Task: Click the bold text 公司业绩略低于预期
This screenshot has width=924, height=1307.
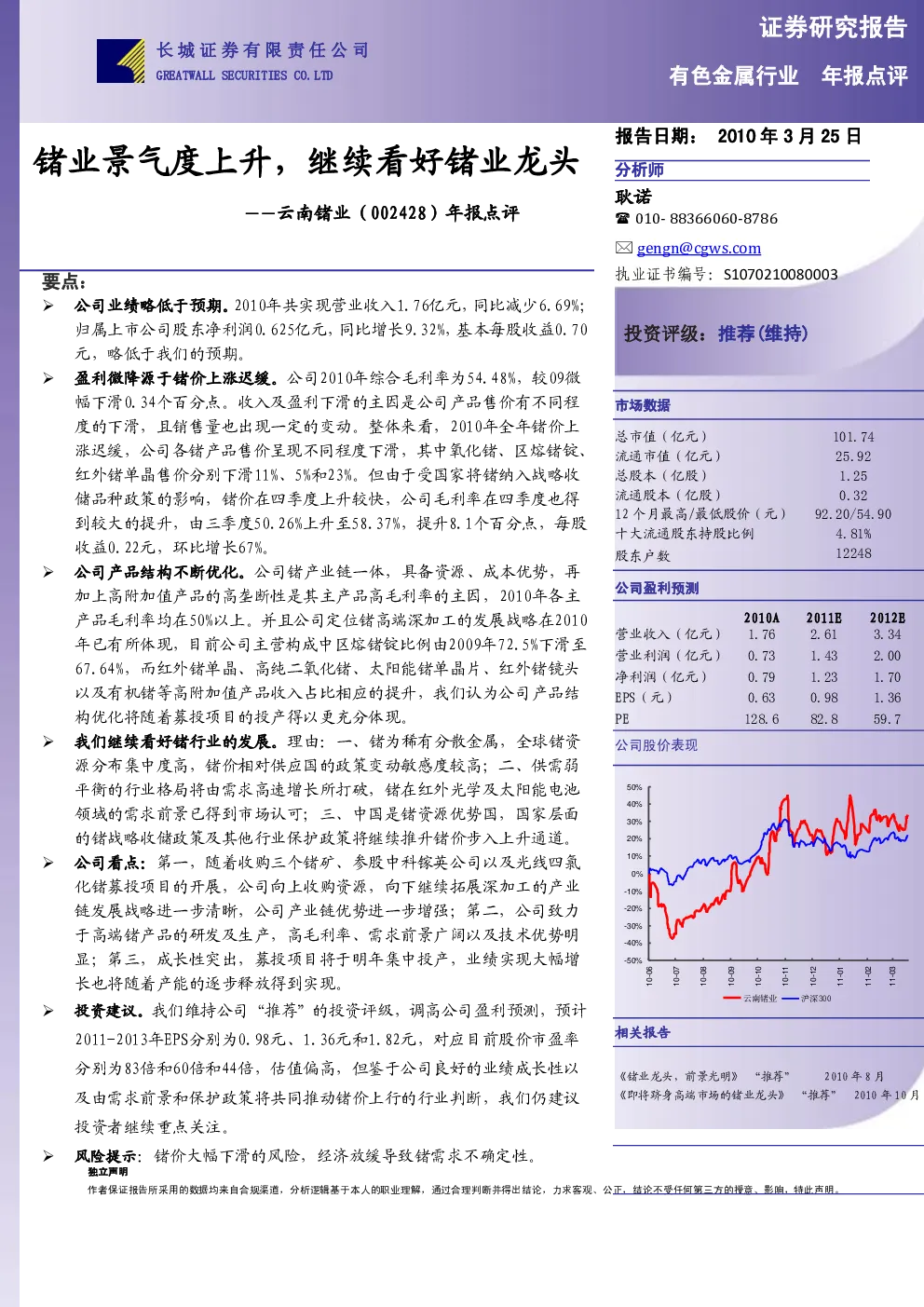Action: [x=153, y=306]
